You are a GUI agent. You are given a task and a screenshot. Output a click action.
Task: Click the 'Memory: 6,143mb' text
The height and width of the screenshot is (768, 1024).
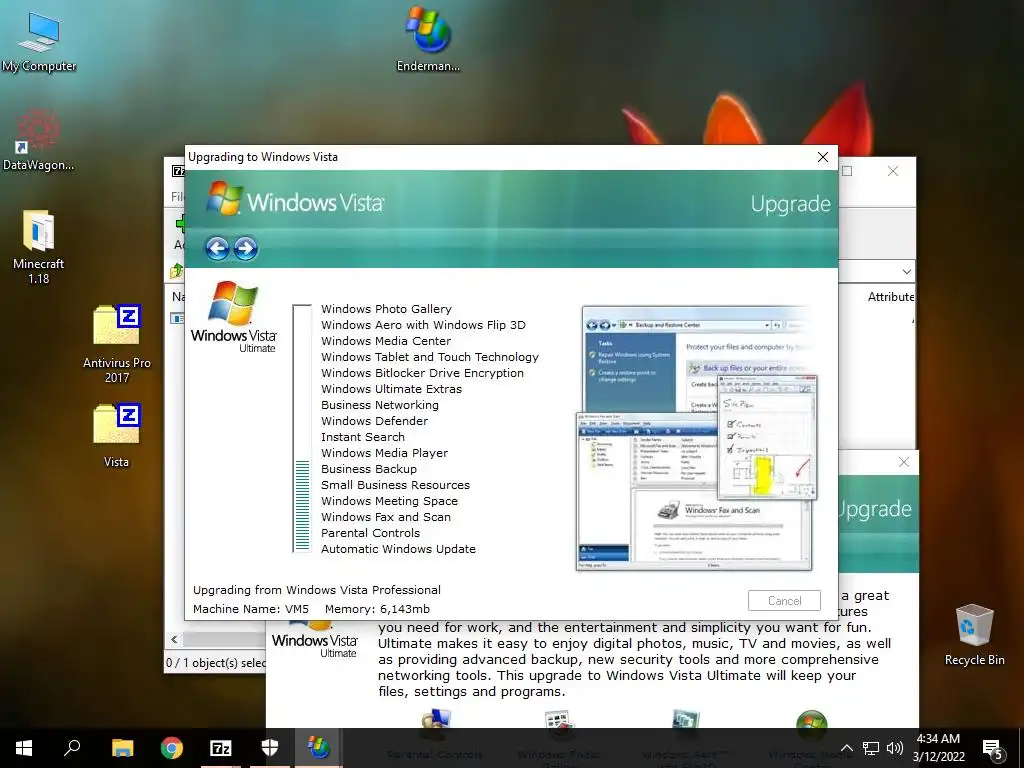click(x=377, y=609)
